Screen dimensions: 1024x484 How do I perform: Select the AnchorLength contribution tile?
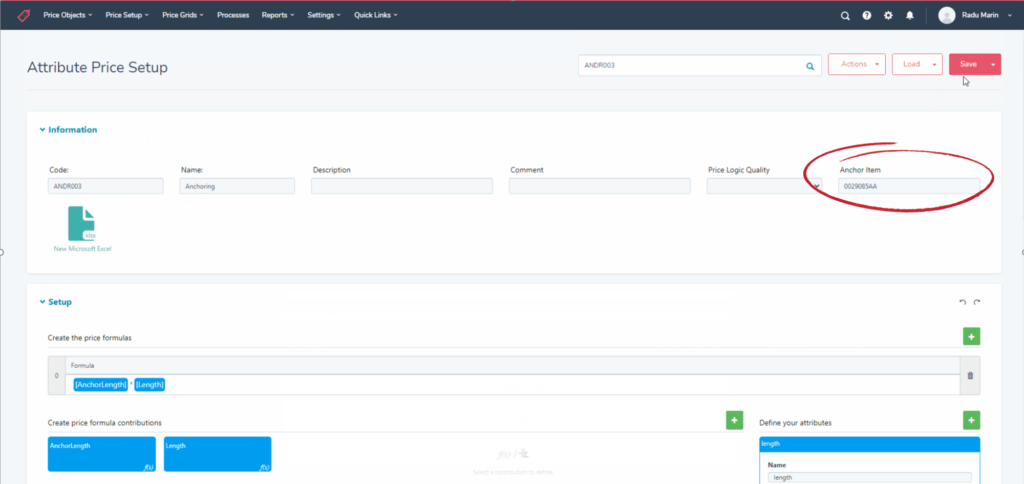point(102,454)
